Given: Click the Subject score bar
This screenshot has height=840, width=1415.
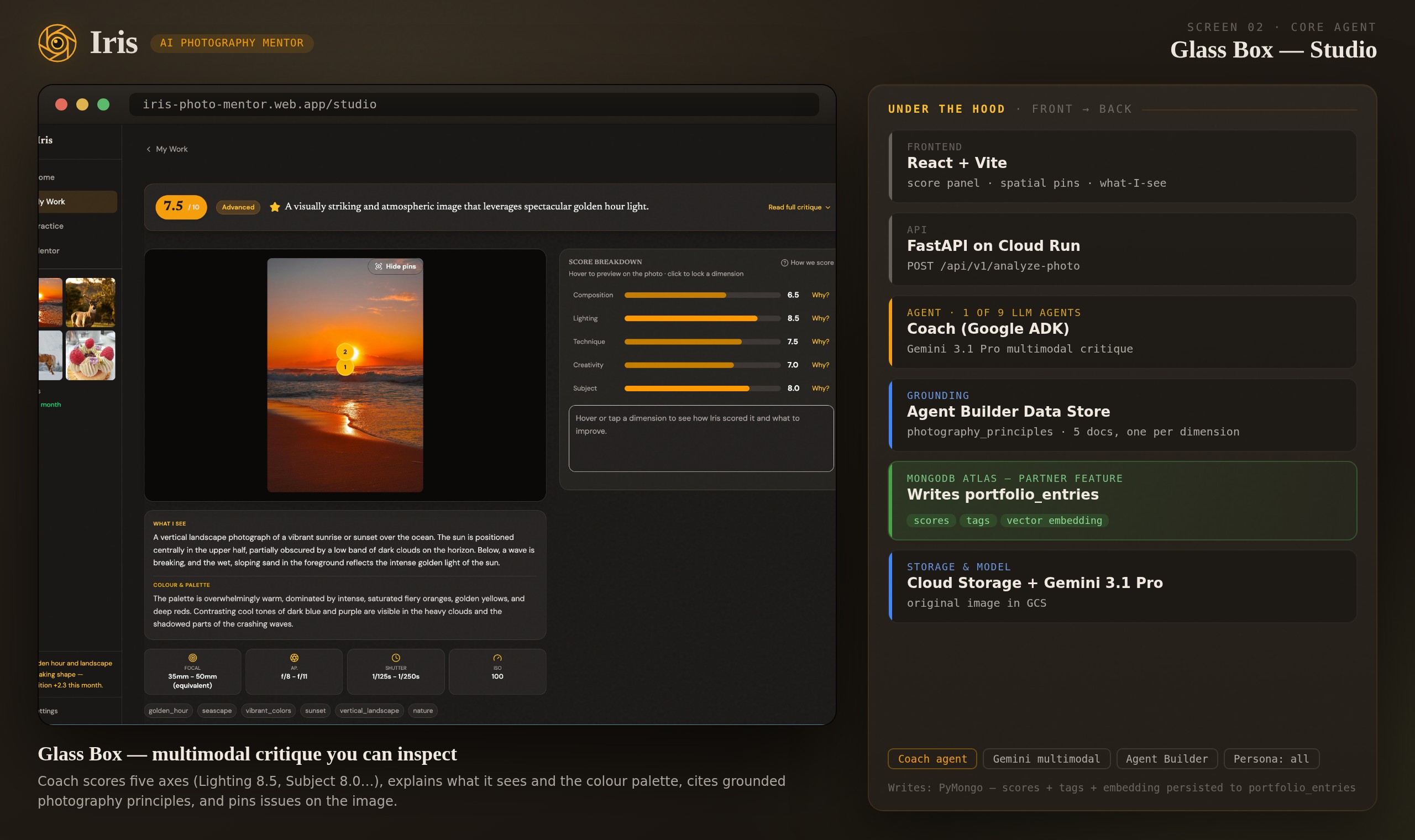Looking at the screenshot, I should [703, 389].
